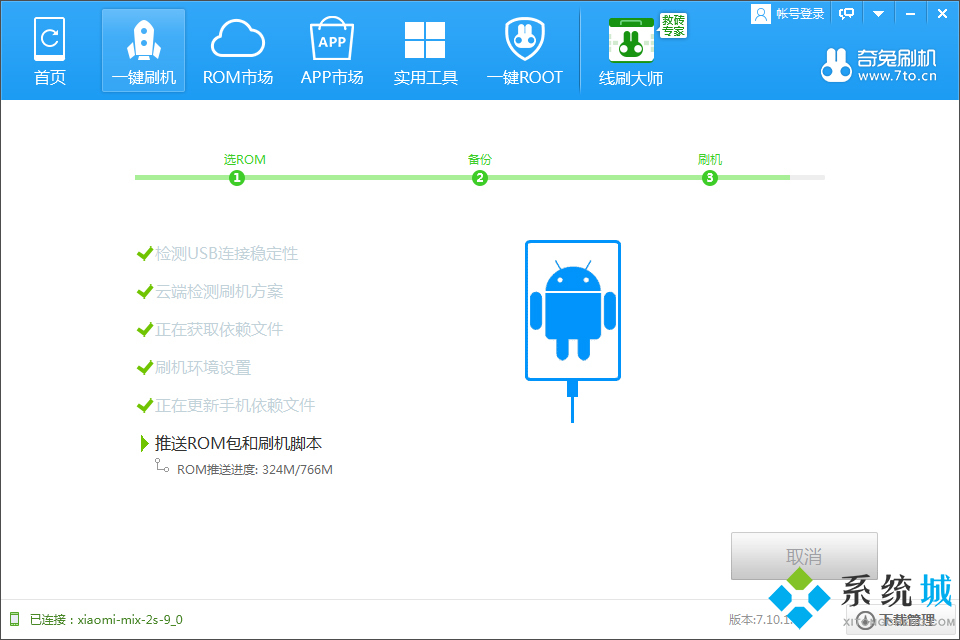The width and height of the screenshot is (960, 640).
Task: Click step 3 刷机 circle marker
Action: pos(710,178)
